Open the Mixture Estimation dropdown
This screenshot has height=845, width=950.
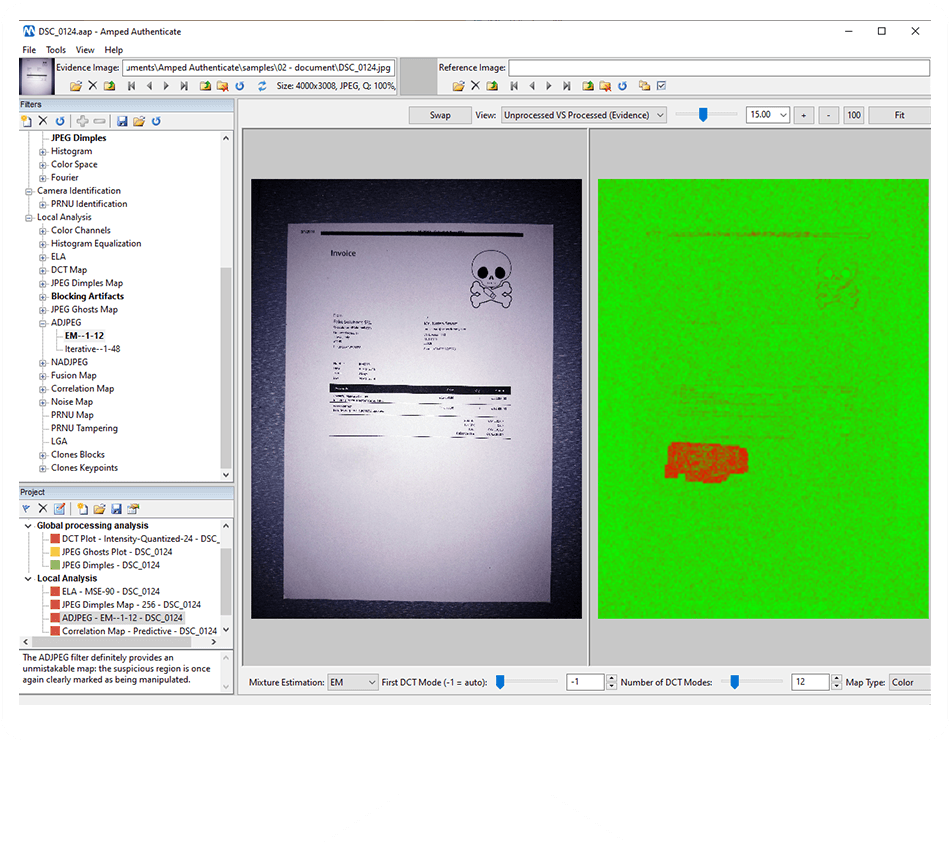pos(353,682)
